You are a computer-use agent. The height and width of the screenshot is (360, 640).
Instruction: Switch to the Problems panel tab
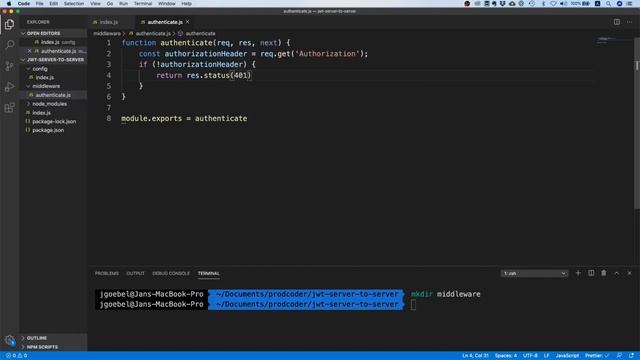click(107, 273)
